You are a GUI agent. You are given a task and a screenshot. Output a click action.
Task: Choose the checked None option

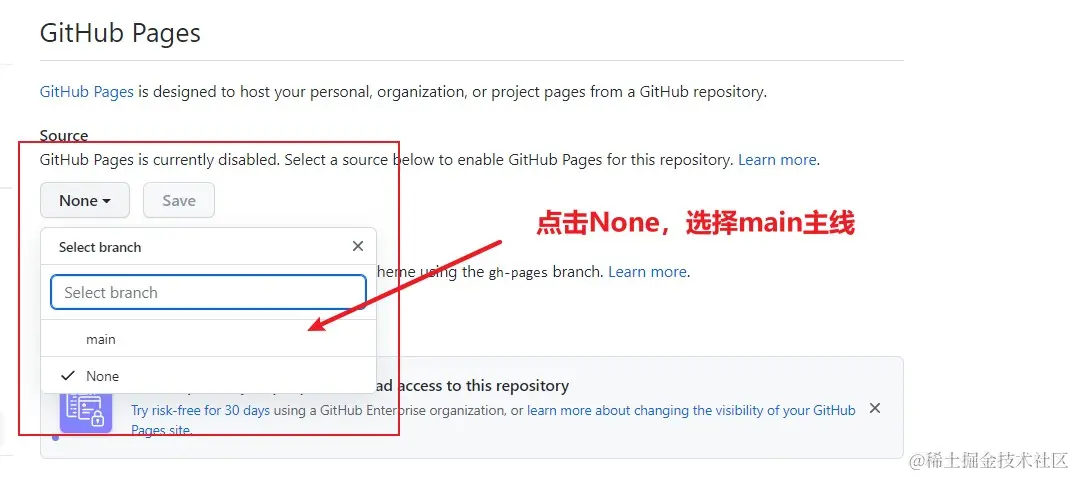click(x=103, y=376)
